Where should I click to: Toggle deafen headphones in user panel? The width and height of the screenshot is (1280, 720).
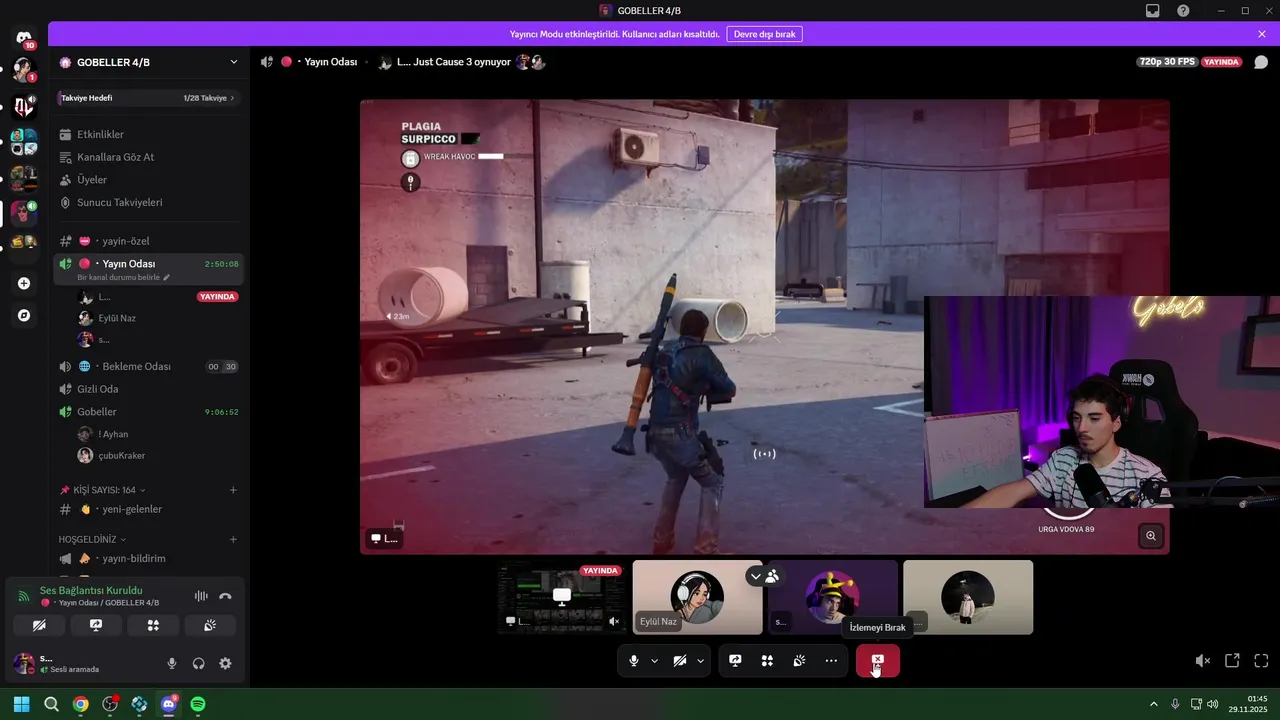pyautogui.click(x=199, y=663)
